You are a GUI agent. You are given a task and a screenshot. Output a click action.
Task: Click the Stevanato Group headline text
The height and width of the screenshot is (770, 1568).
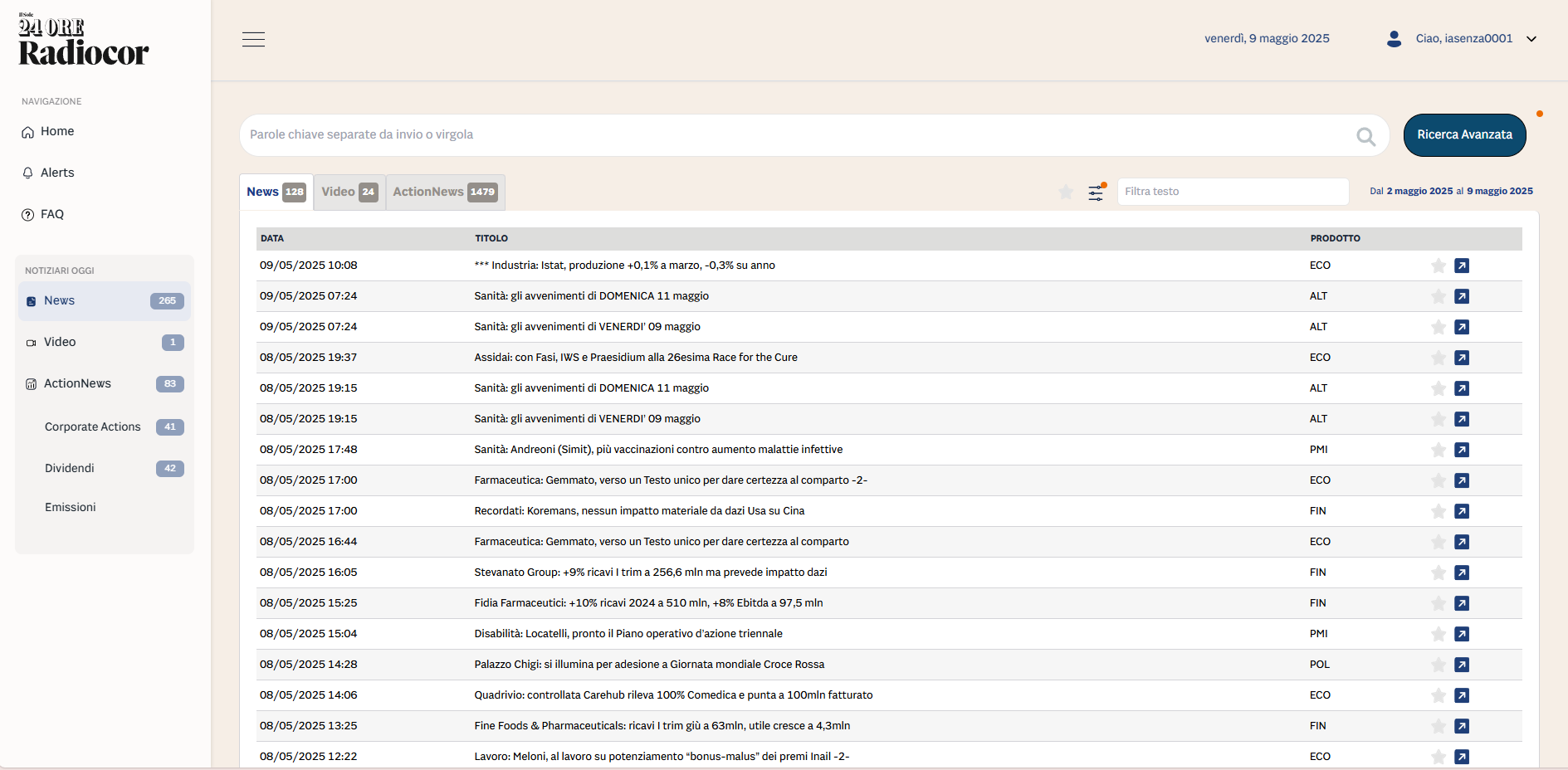(x=651, y=573)
